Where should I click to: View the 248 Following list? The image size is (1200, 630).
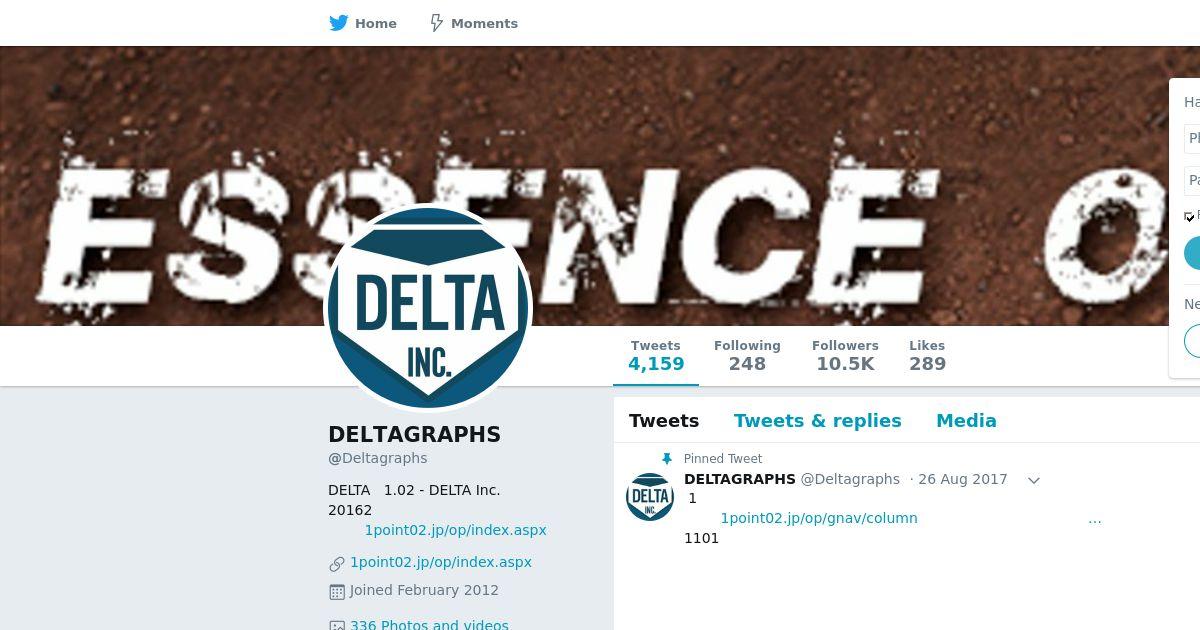click(747, 356)
